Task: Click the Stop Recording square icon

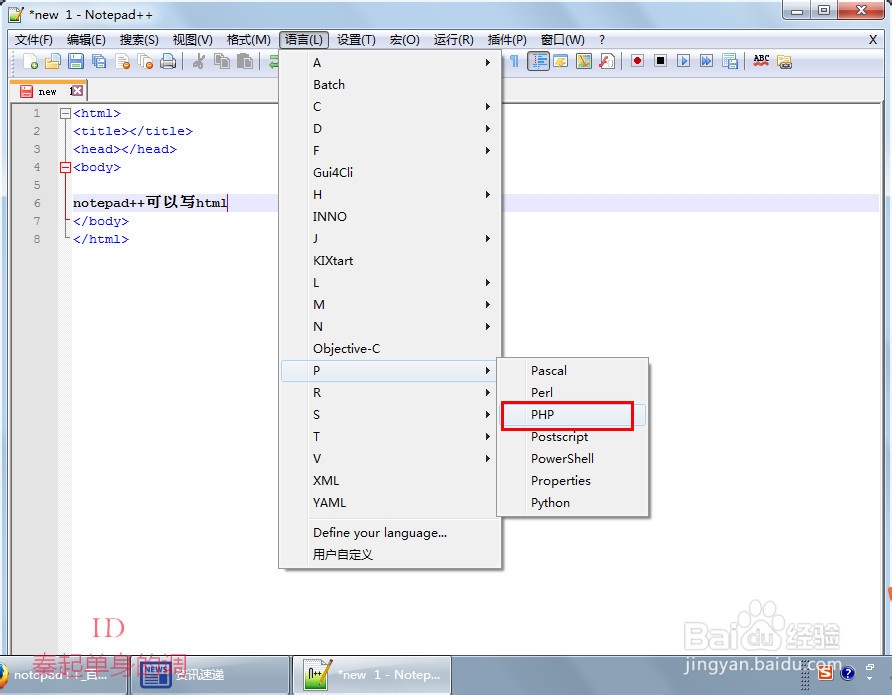Action: 660,61
